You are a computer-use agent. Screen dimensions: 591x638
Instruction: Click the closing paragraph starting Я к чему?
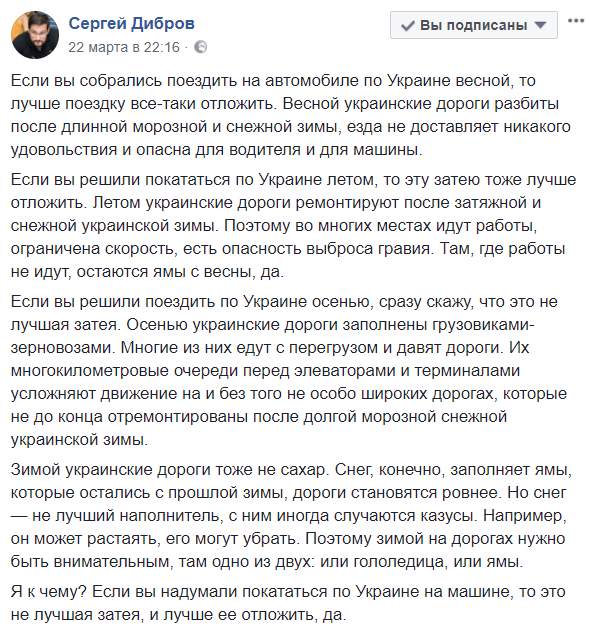(288, 603)
